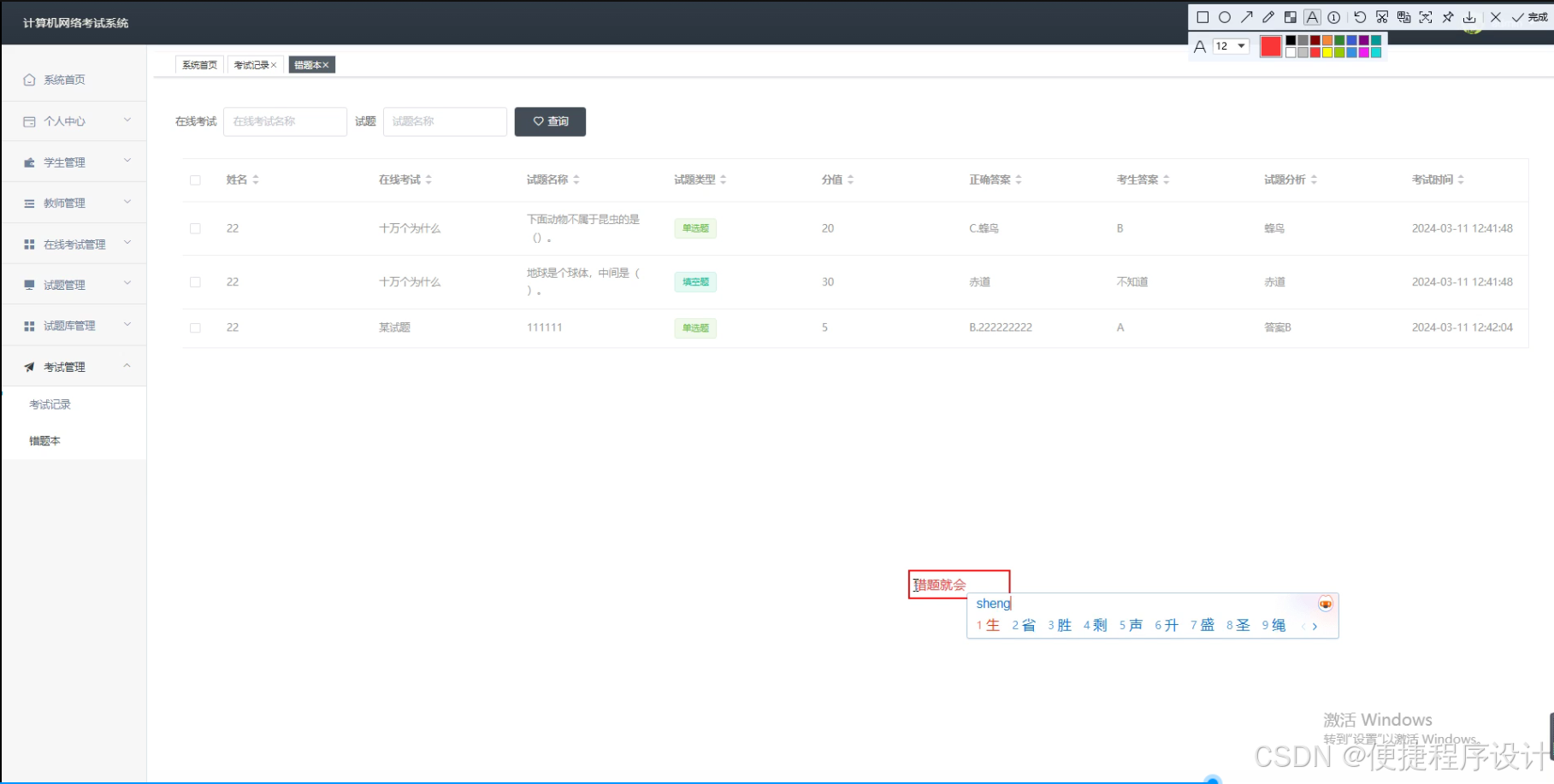
Task: Open 错题本 in the sidebar submenu
Action: (x=44, y=441)
